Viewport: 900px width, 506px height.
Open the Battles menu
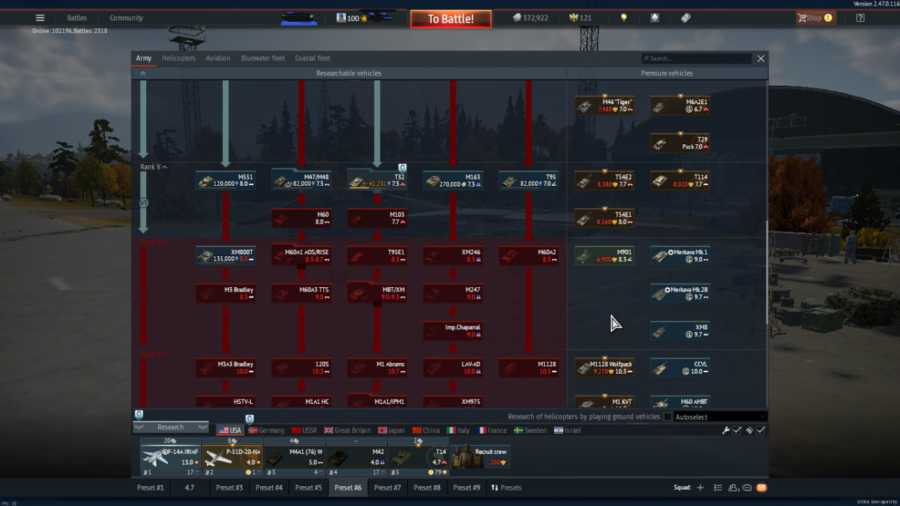[76, 18]
